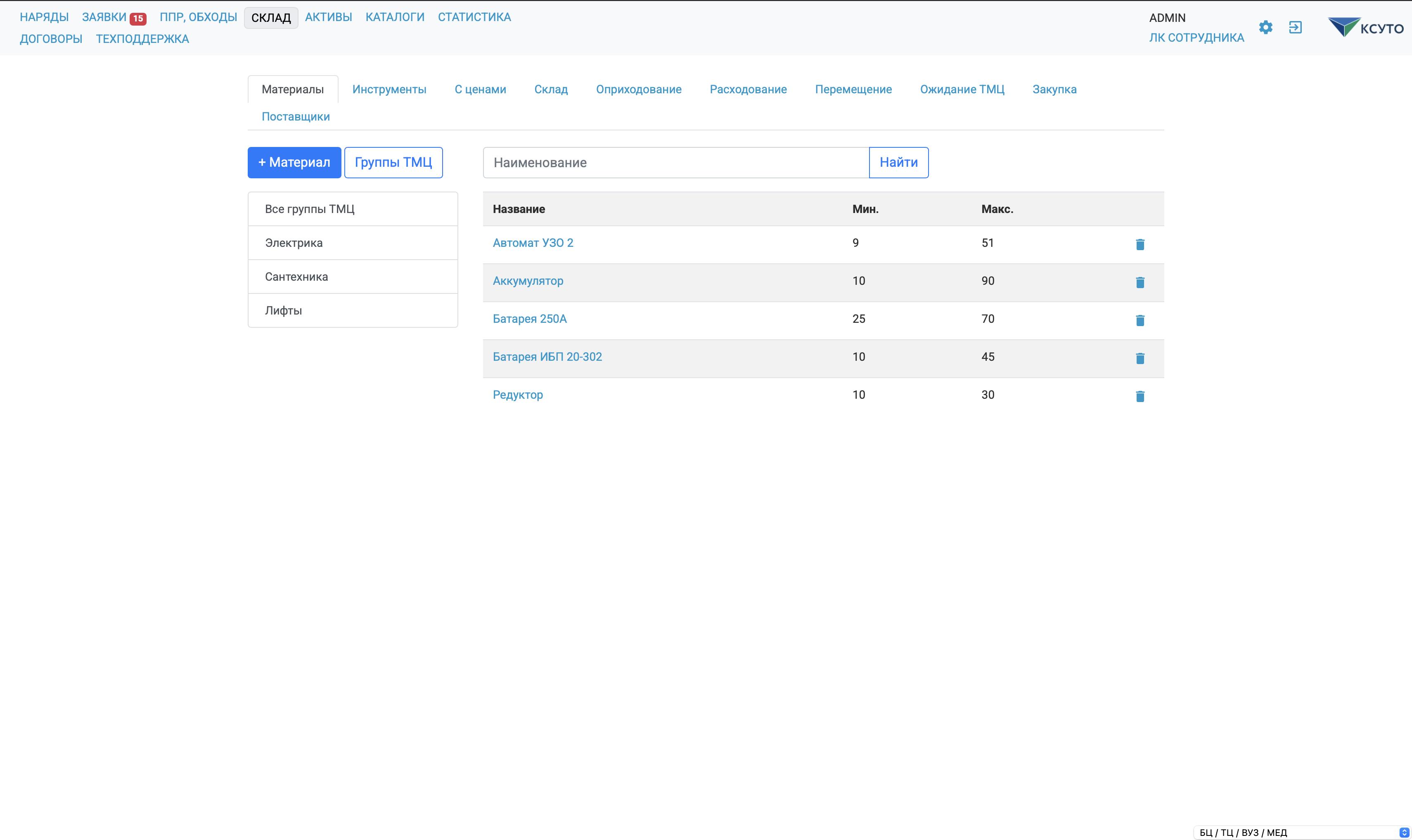The image size is (1412, 840).
Task: Open settings via the gear icon
Action: [x=1265, y=27]
